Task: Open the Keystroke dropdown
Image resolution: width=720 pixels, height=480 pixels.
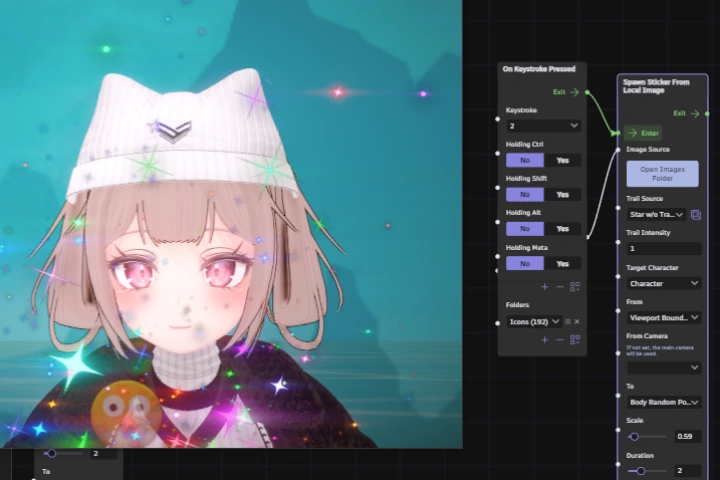Action: [x=543, y=126]
